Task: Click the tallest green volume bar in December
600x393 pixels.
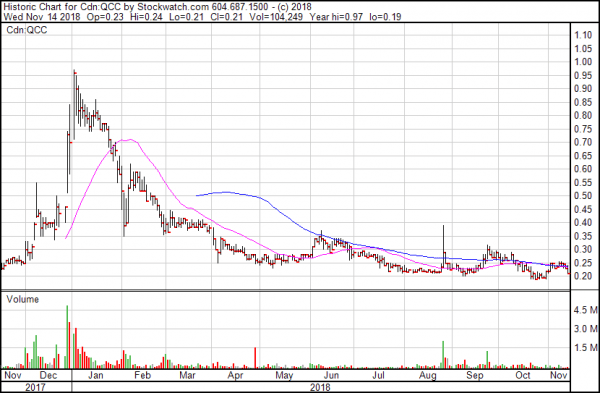Action: click(67, 337)
